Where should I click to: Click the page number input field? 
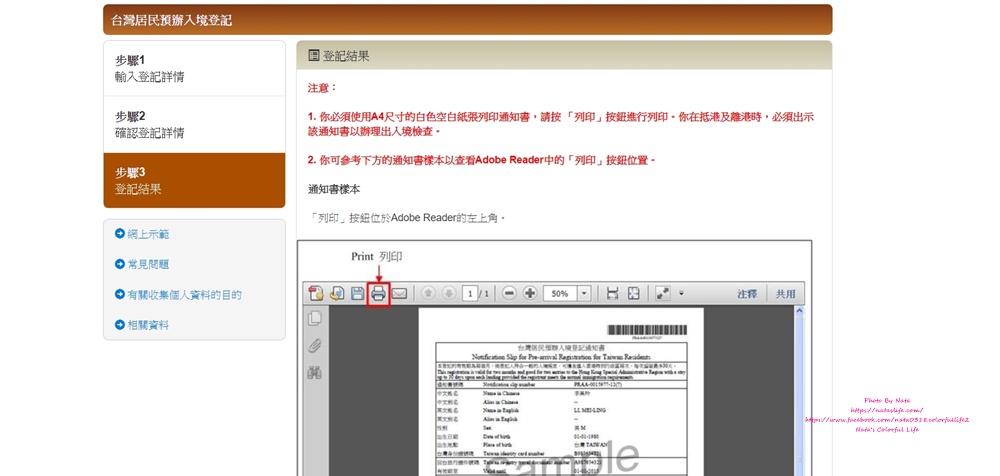470,294
